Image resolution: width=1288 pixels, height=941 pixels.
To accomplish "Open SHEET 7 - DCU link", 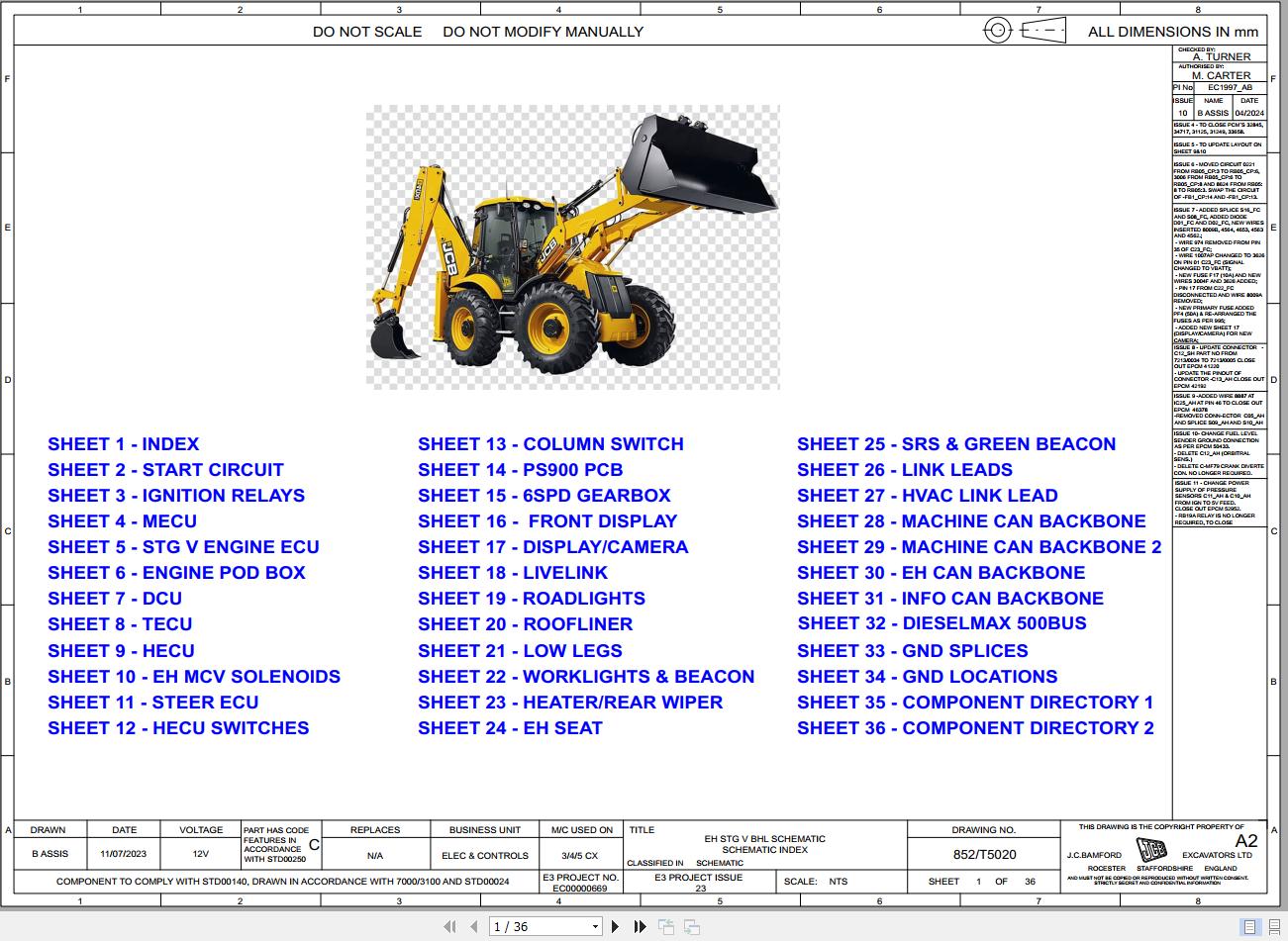I will coord(115,599).
